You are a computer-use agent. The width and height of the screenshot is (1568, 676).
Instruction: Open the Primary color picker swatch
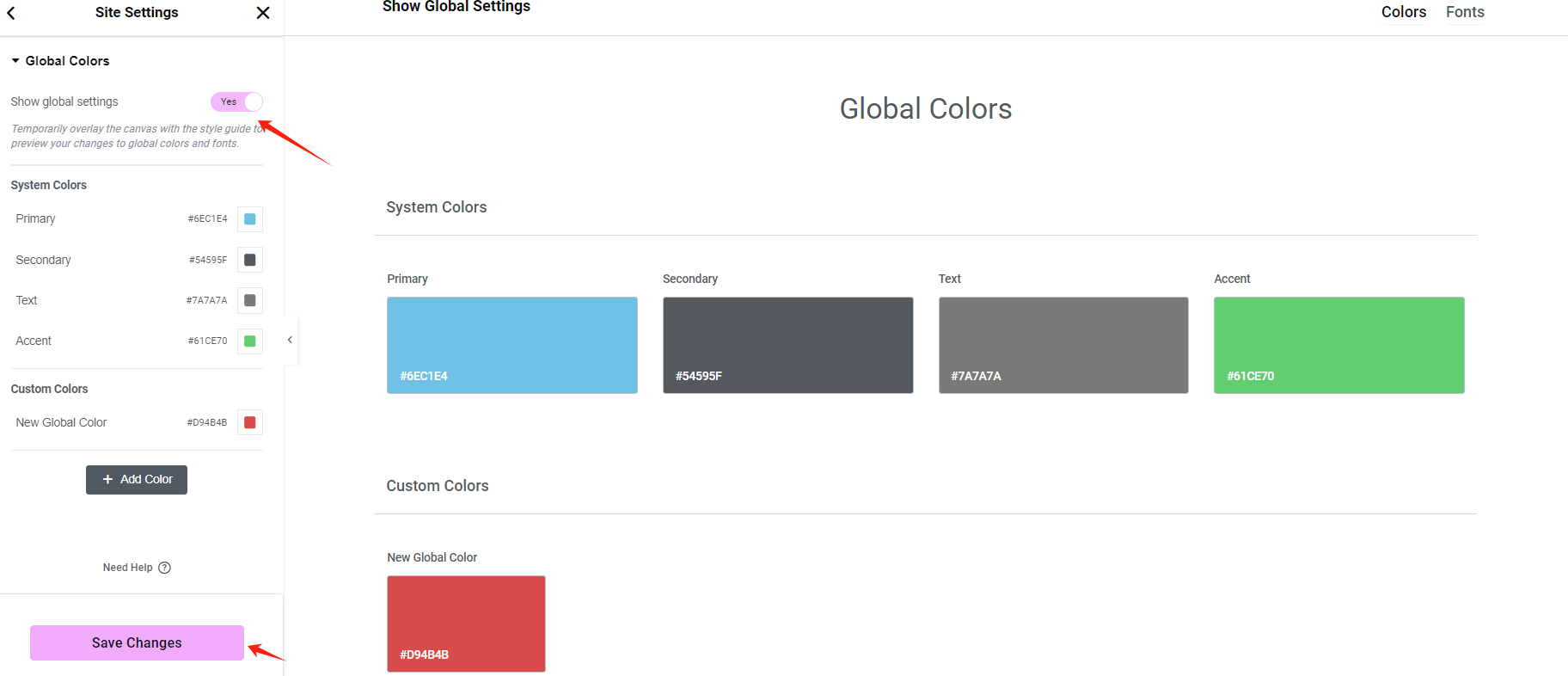click(x=250, y=219)
